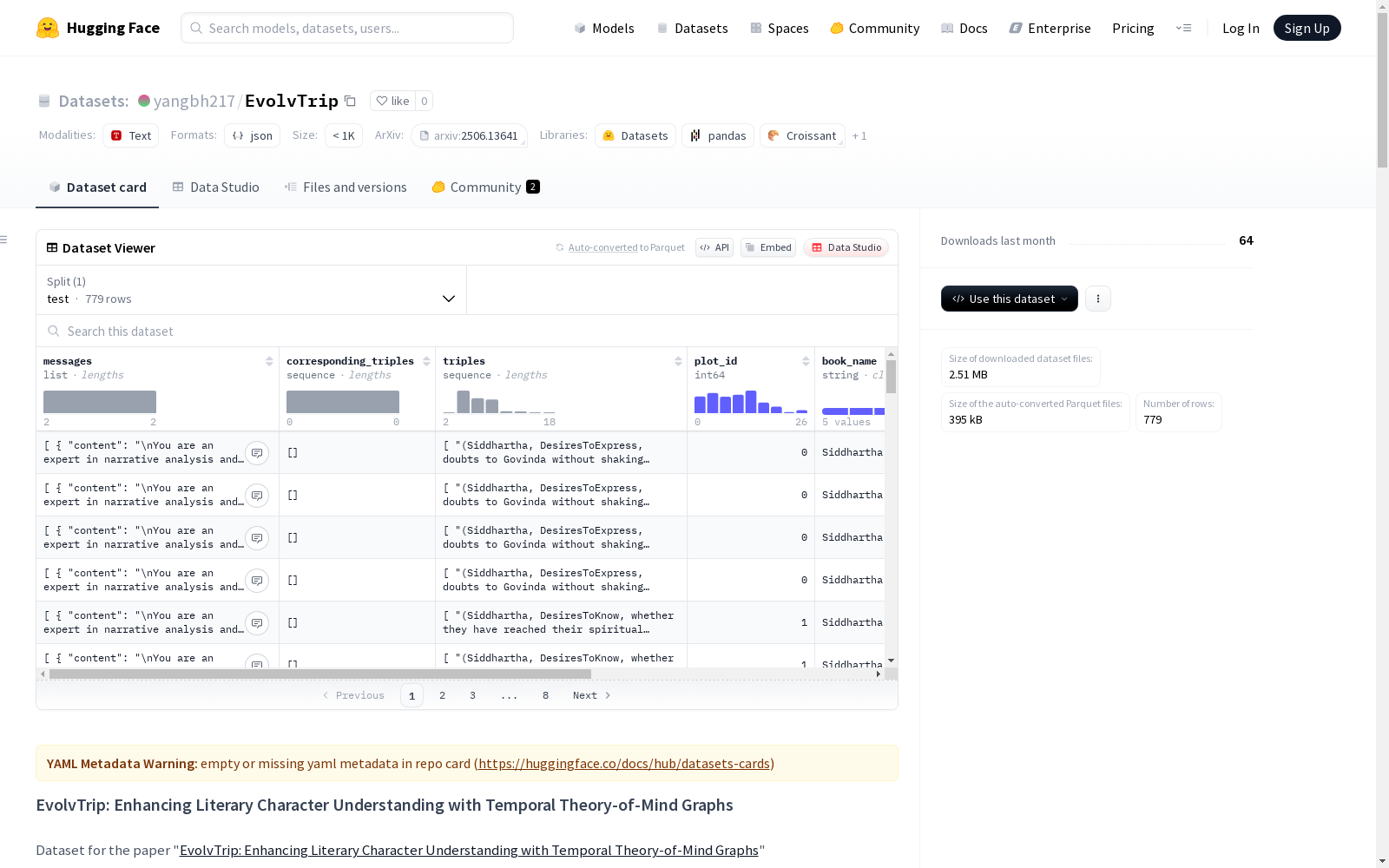Image resolution: width=1389 pixels, height=868 pixels.
Task: Click the Hugging Face logo icon
Action: [48, 28]
